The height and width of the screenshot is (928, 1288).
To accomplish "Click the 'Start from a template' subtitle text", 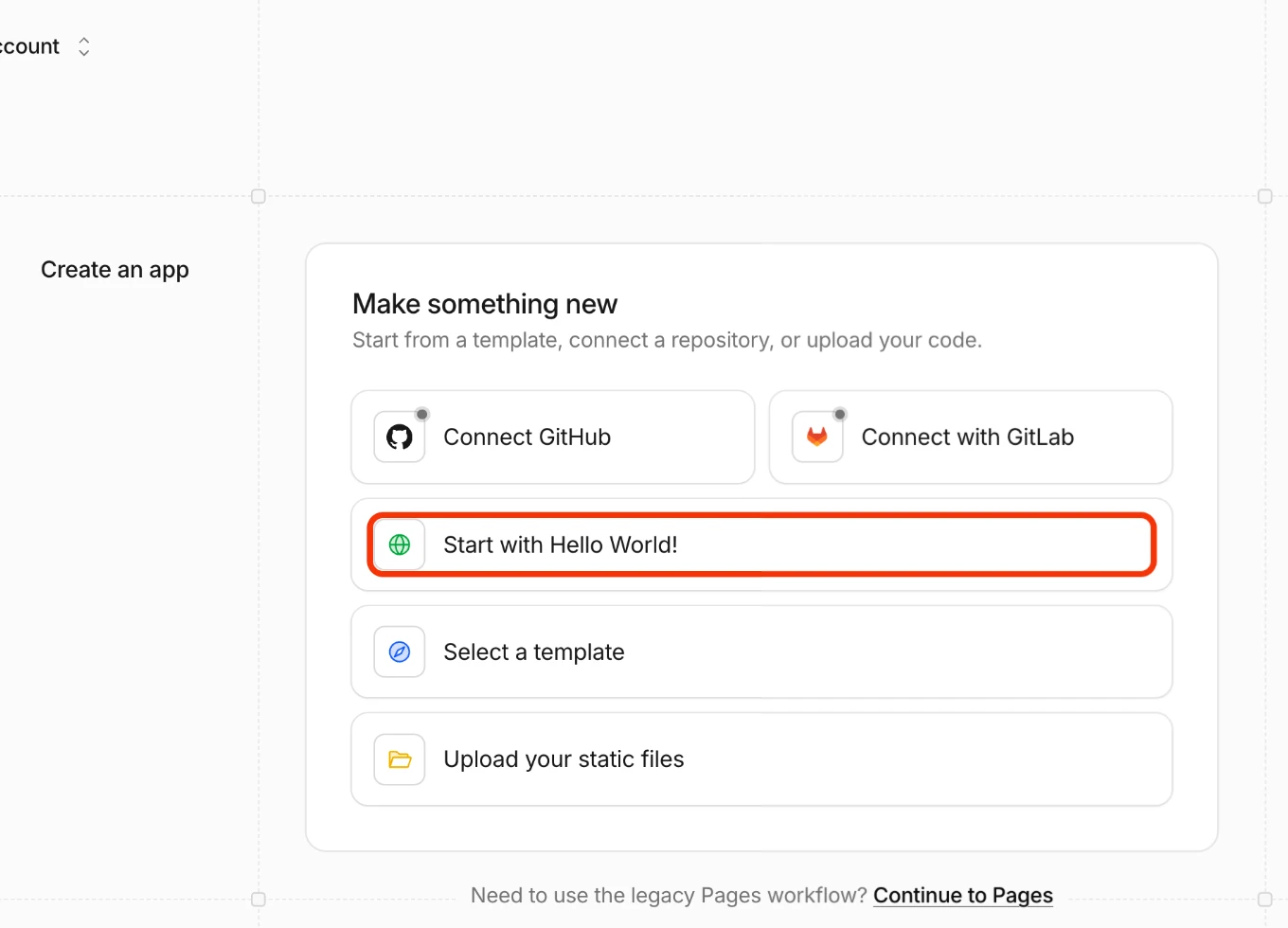I will click(x=667, y=340).
